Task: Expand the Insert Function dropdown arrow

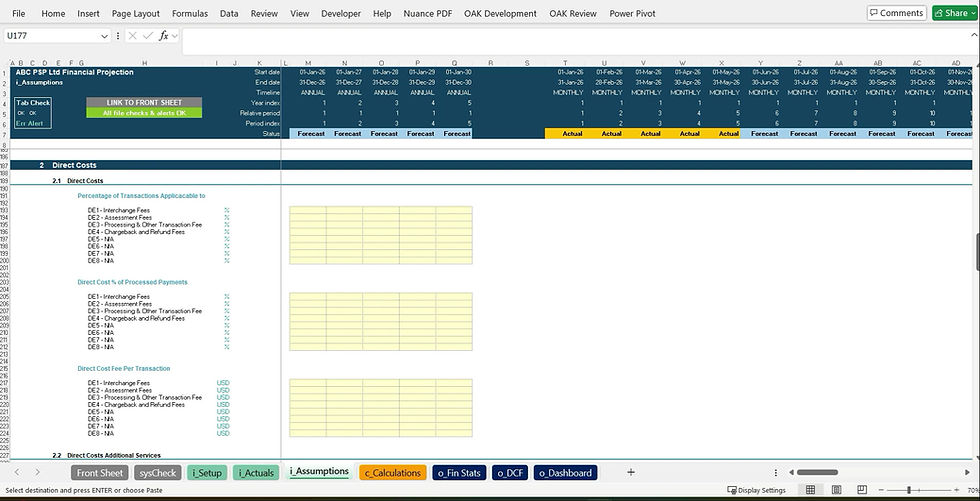Action: point(174,36)
